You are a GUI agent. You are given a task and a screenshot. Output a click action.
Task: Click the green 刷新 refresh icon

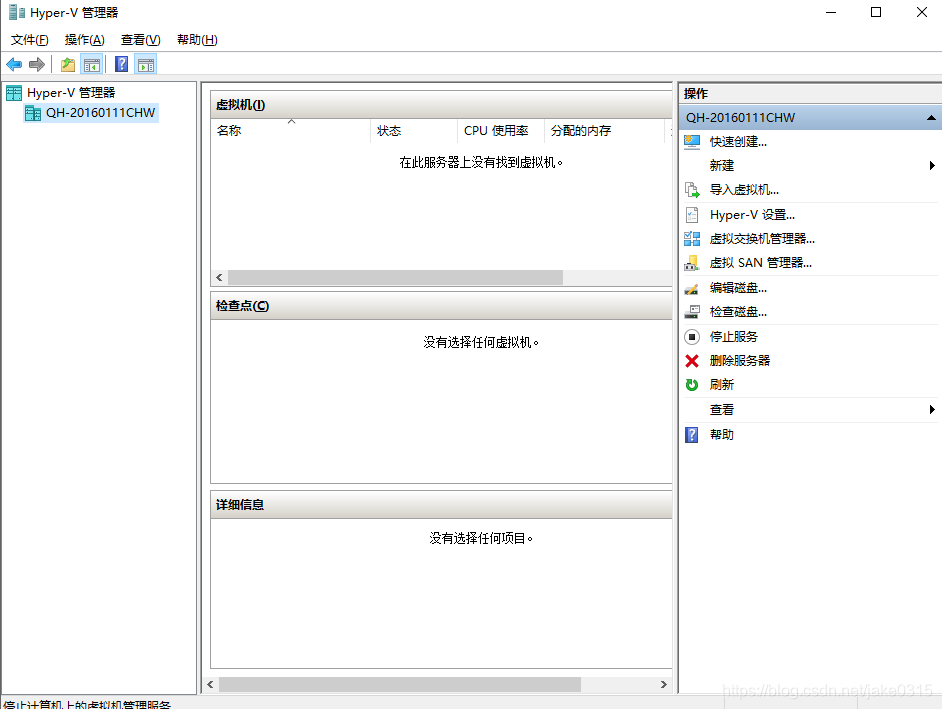tap(692, 385)
